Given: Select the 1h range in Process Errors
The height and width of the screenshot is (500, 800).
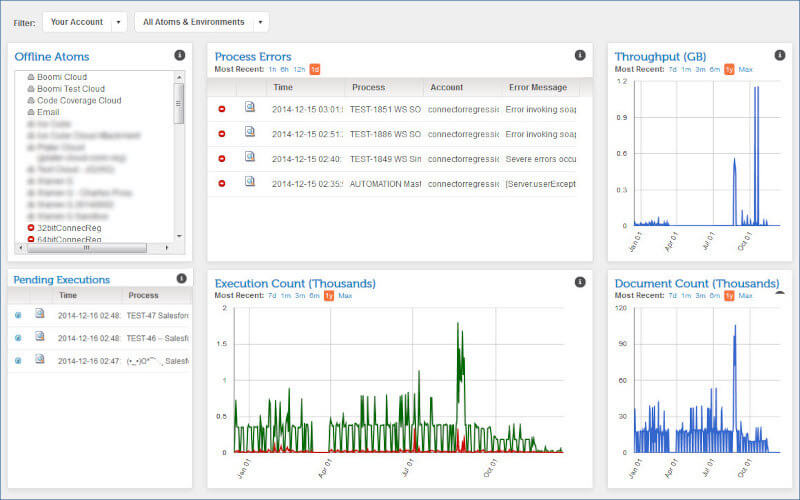Looking at the screenshot, I should (x=271, y=69).
